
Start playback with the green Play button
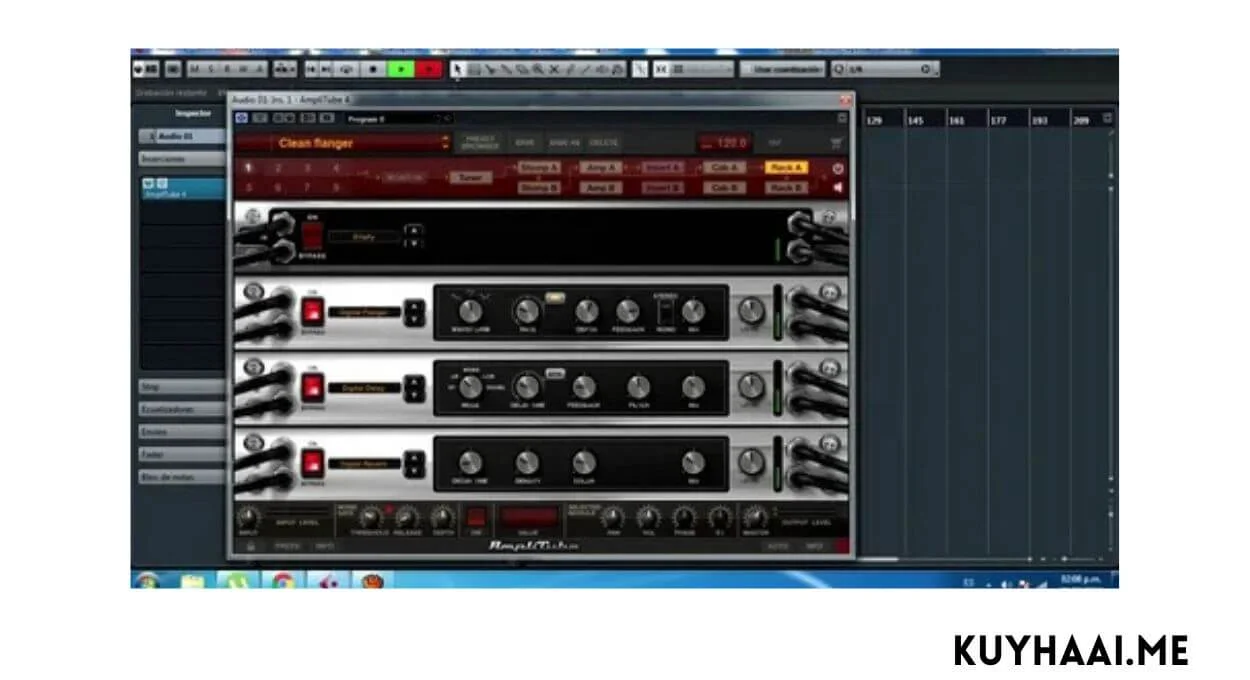point(401,69)
